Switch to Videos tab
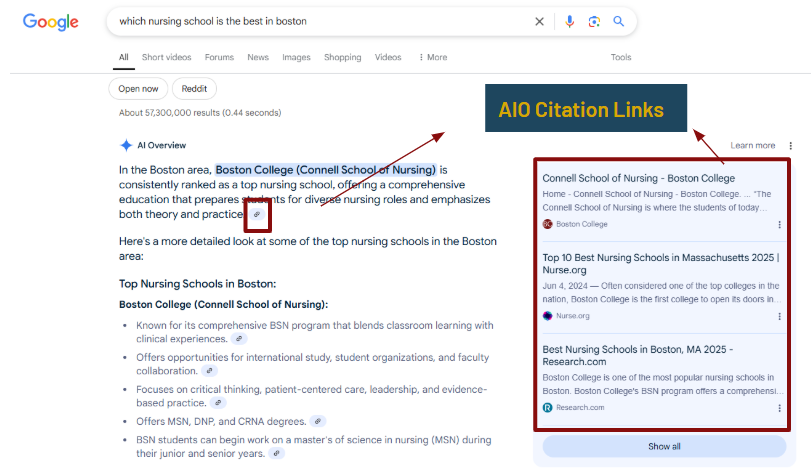811x471 pixels. (x=388, y=57)
